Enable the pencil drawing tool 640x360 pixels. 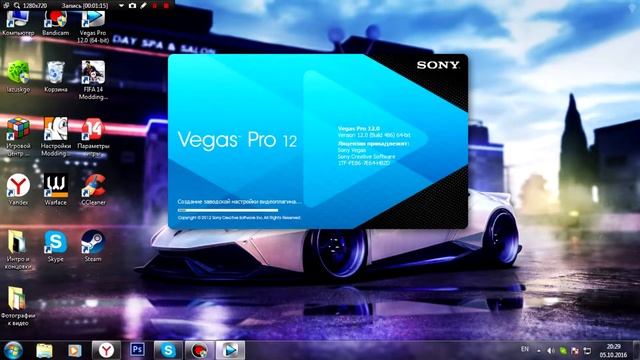(143, 6)
